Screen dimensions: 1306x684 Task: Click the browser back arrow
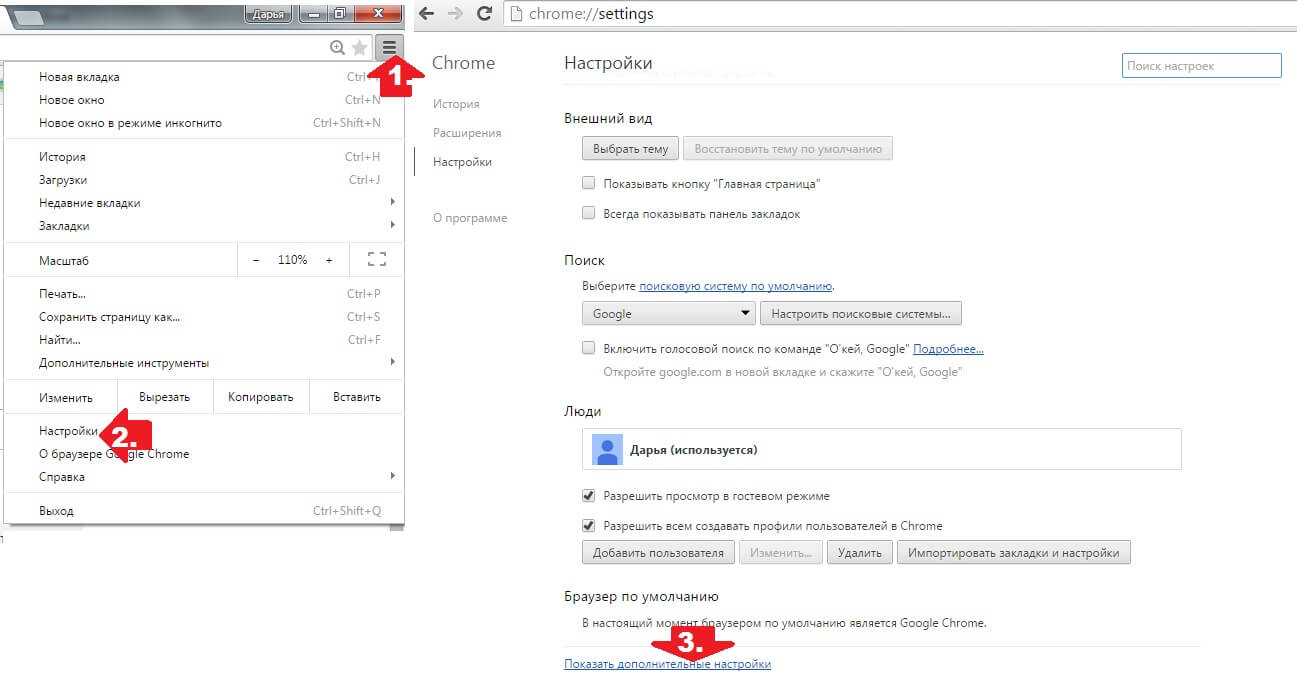pyautogui.click(x=427, y=14)
